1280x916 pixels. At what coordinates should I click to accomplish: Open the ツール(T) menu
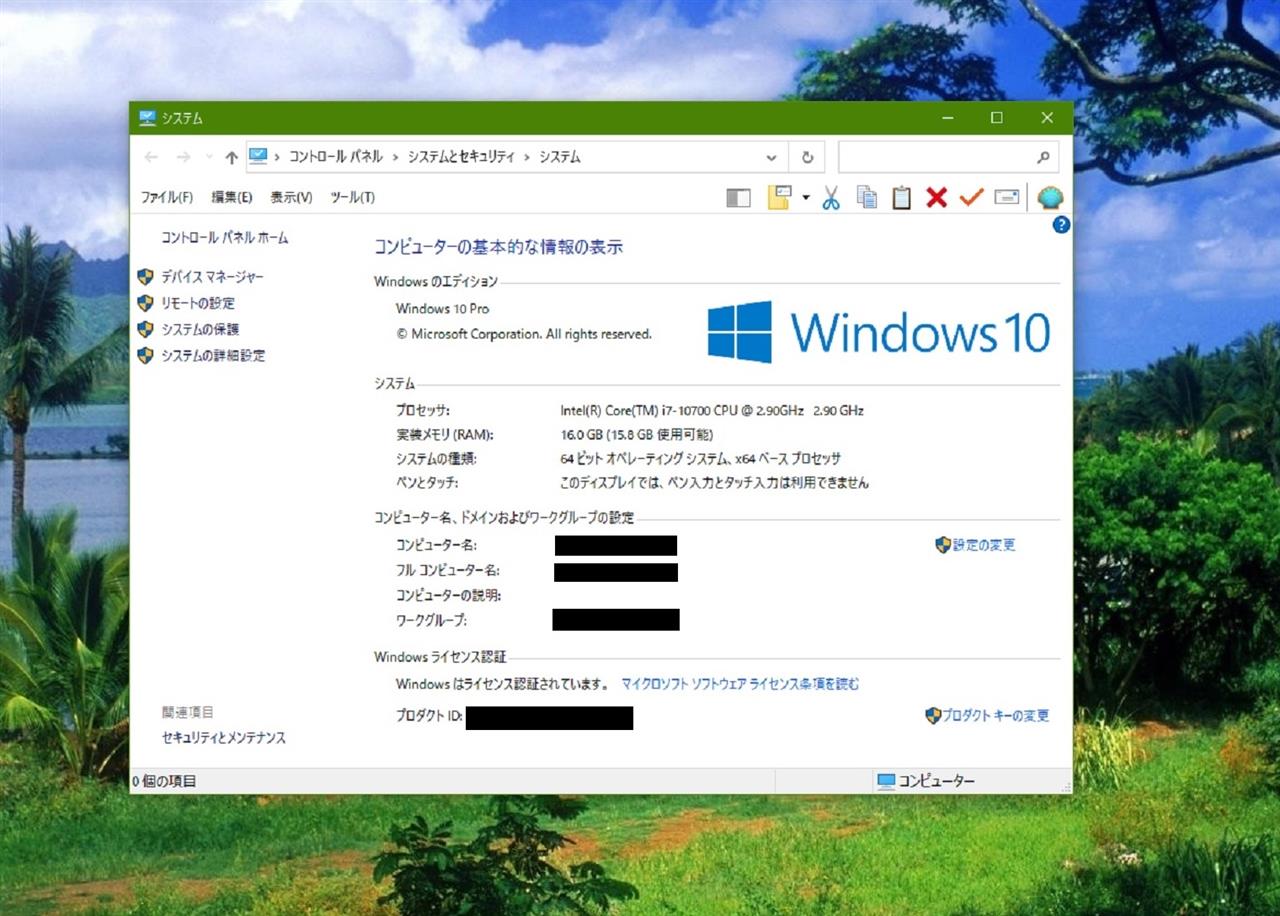pos(352,198)
